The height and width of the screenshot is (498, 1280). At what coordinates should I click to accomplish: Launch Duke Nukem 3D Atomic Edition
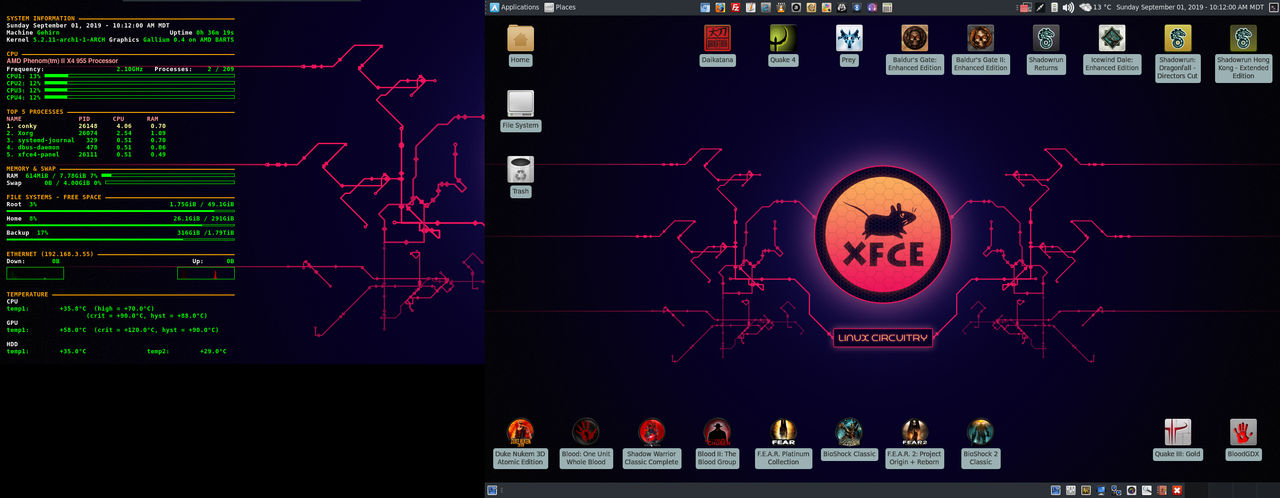[x=520, y=444]
